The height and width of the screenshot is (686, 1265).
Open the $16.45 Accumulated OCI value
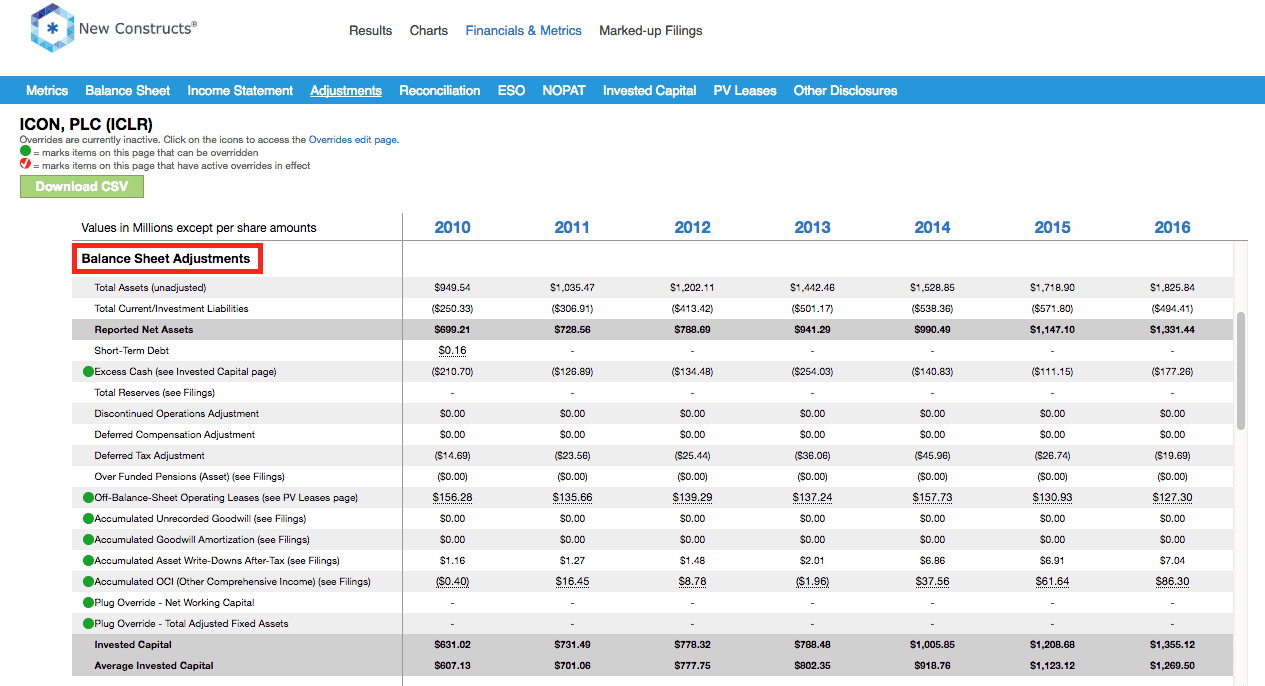pos(572,581)
